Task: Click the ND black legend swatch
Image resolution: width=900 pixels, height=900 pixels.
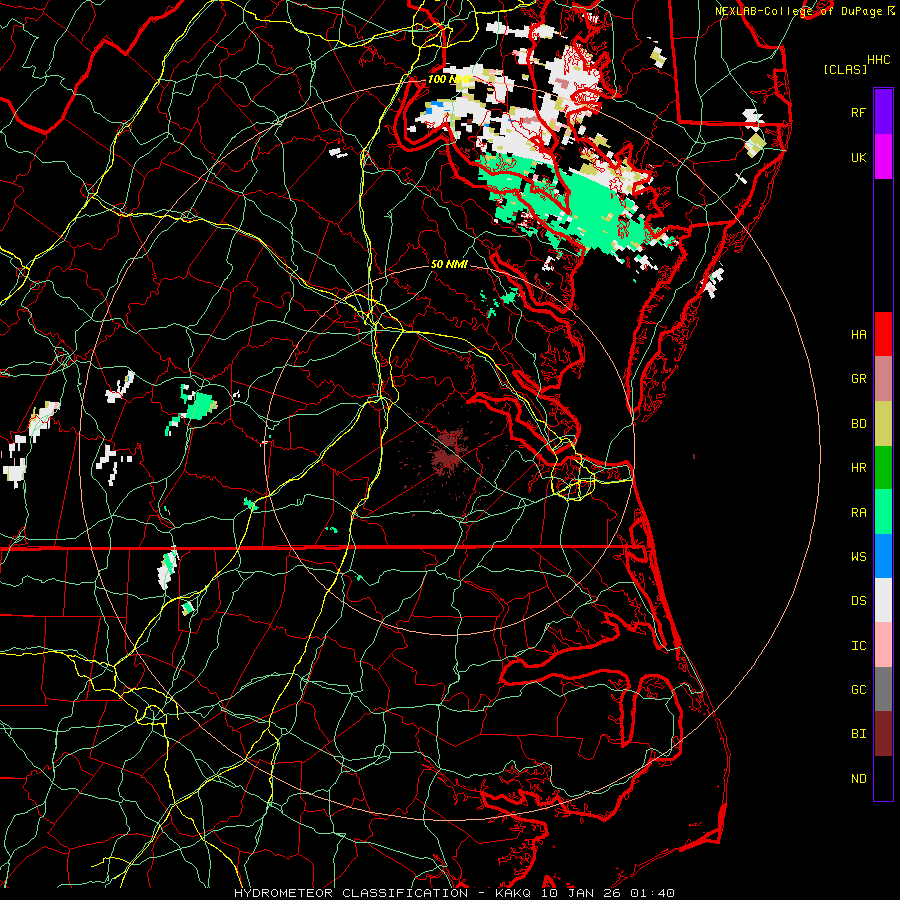Action: [883, 778]
